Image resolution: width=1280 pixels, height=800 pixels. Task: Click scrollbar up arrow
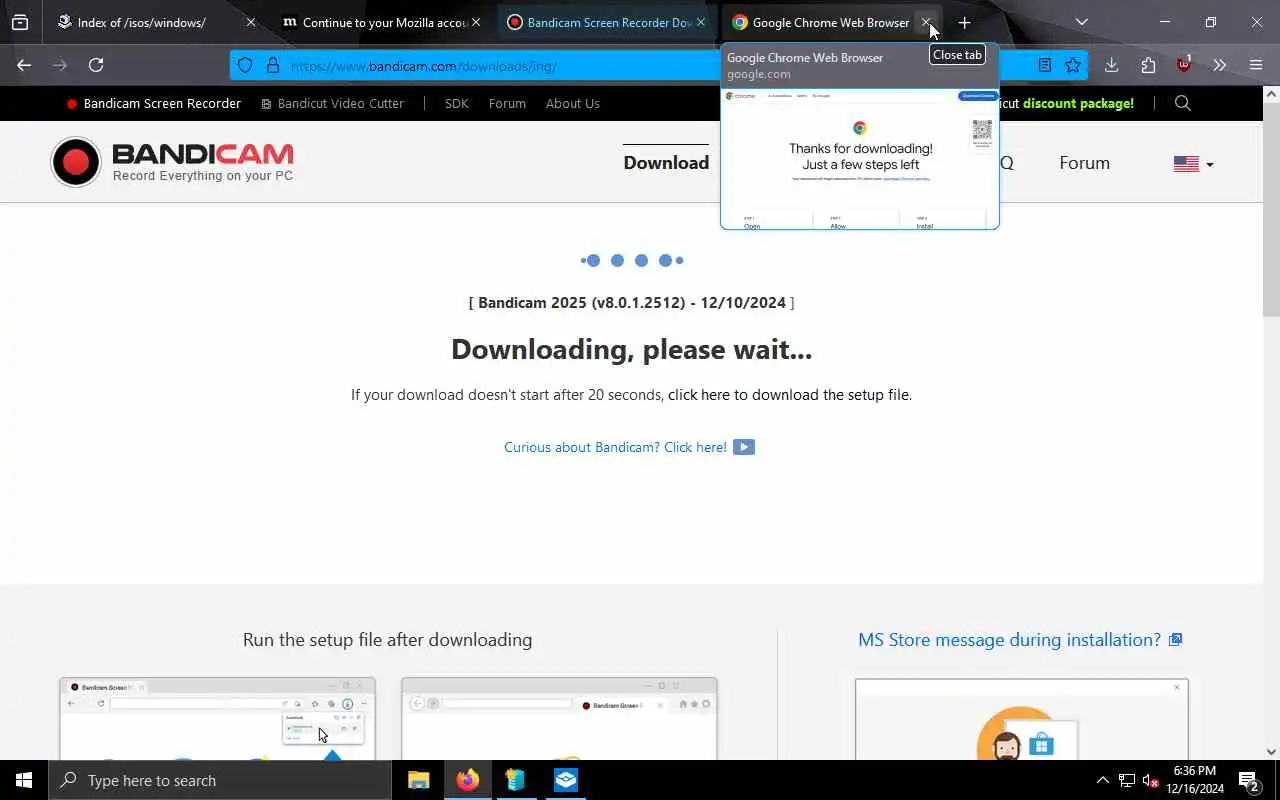tap(1271, 94)
